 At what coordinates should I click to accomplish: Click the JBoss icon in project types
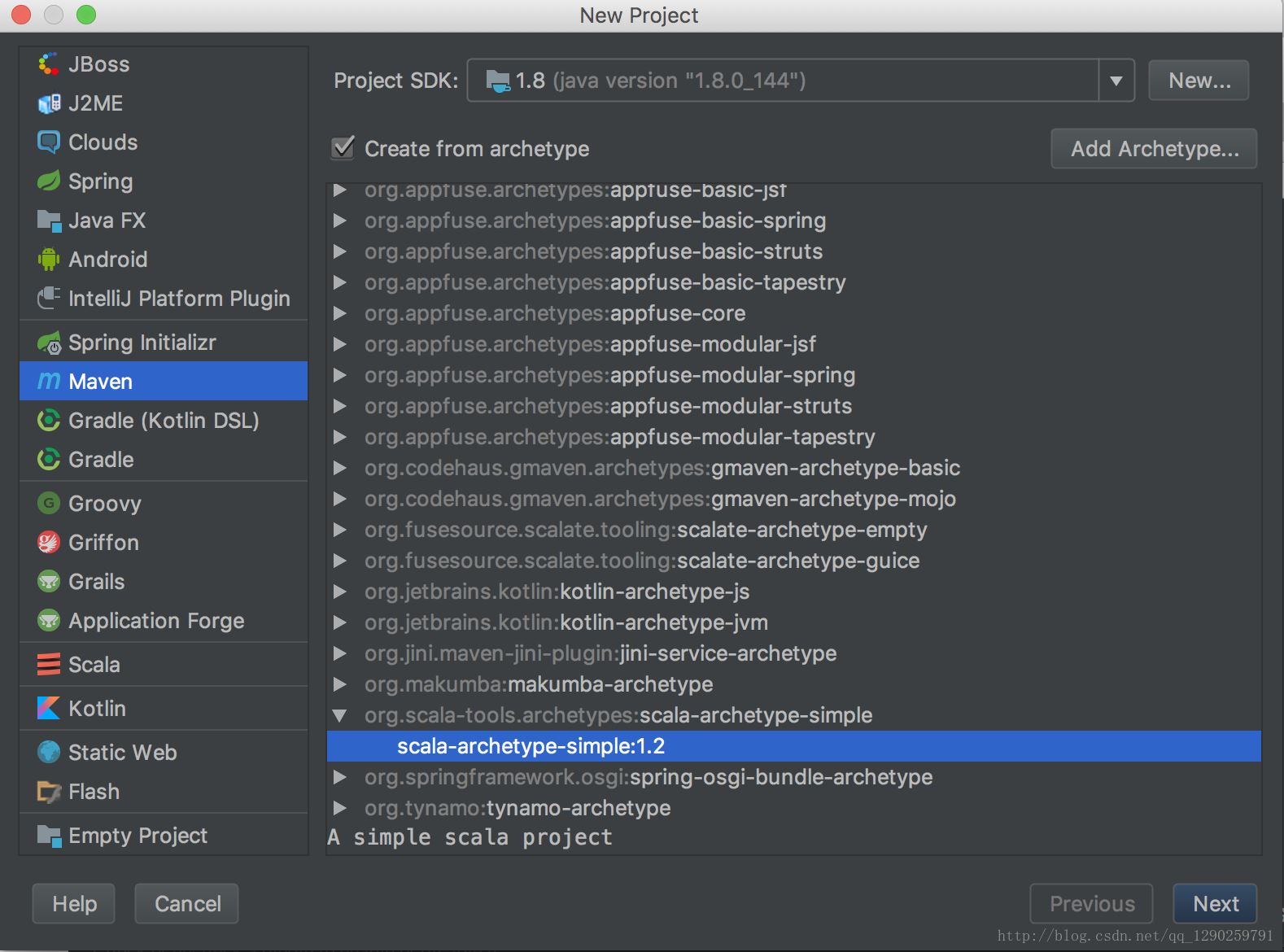coord(49,64)
